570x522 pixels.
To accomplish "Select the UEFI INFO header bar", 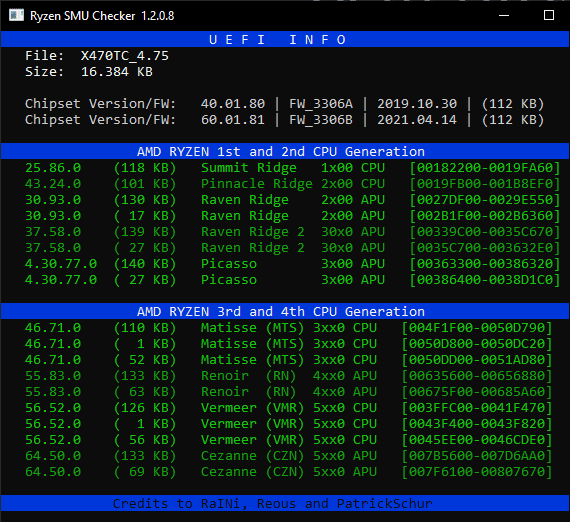I will click(x=285, y=39).
